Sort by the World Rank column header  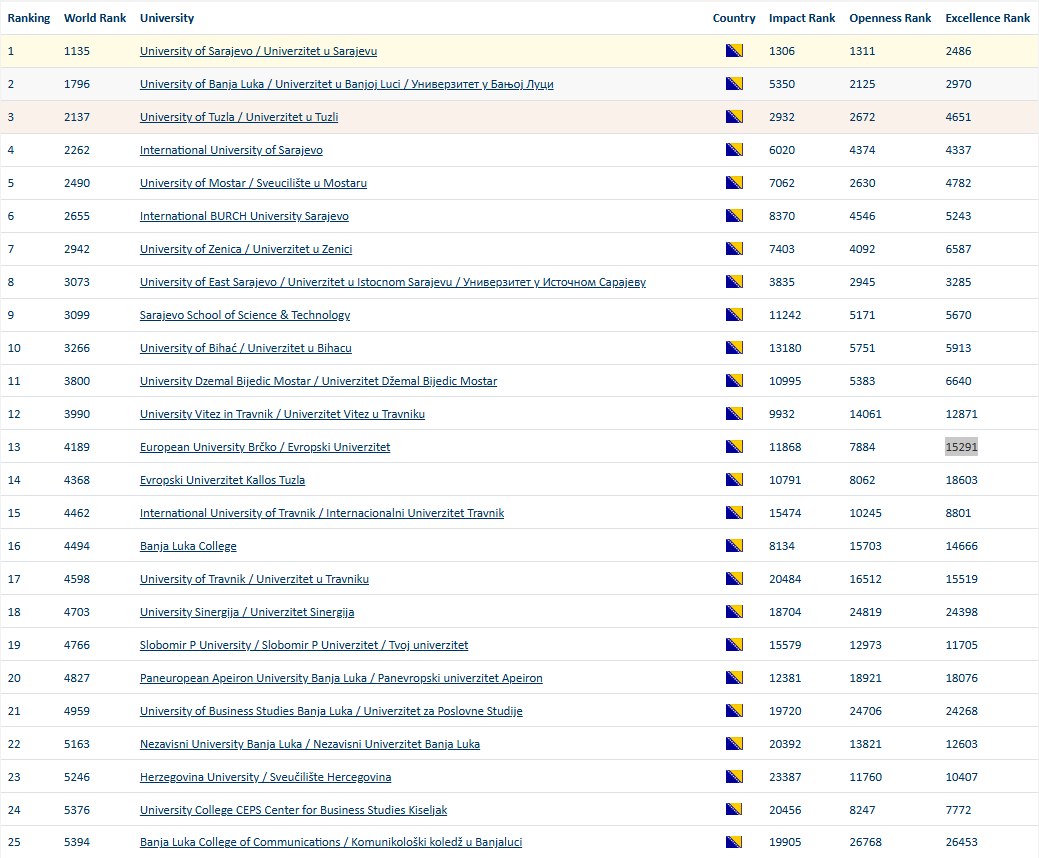pos(95,18)
